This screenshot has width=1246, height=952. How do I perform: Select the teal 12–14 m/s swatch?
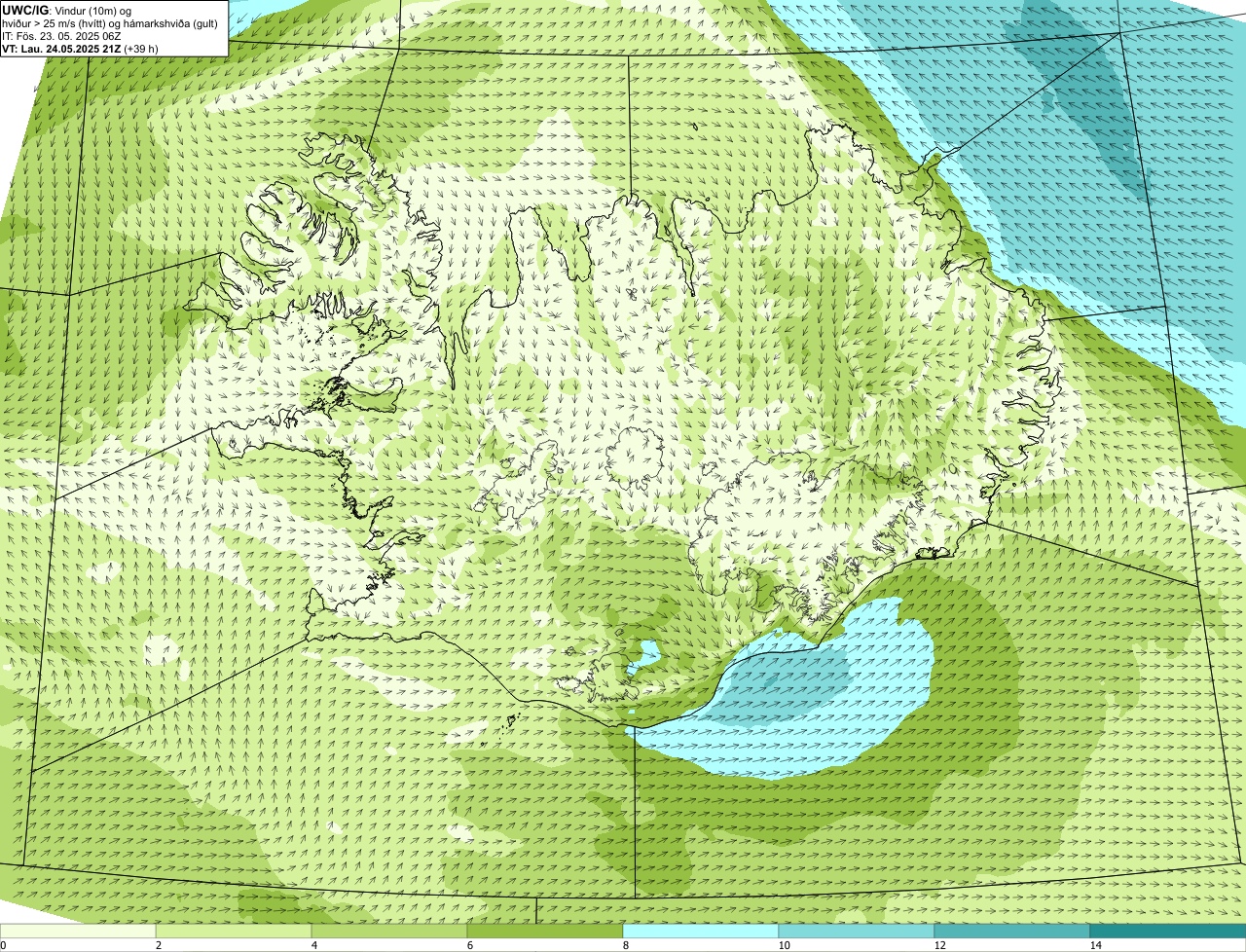tap(1012, 931)
